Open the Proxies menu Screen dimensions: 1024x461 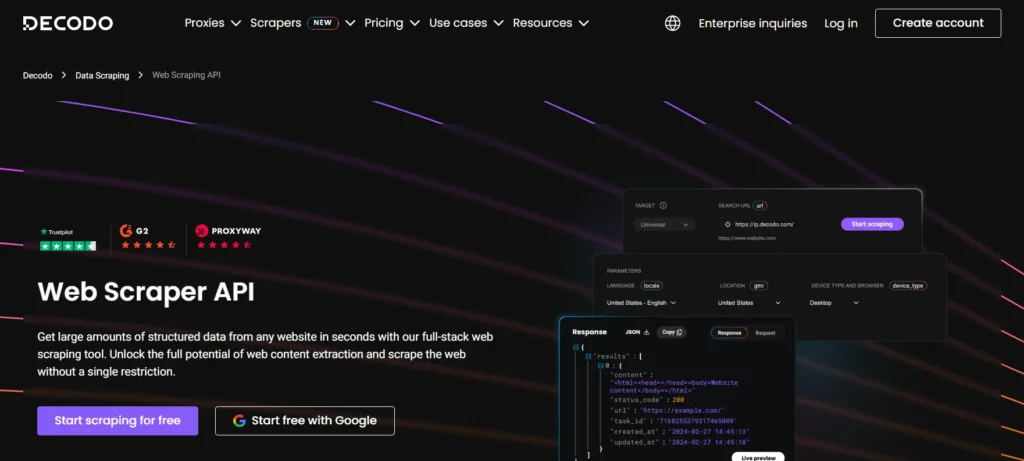[x=213, y=23]
